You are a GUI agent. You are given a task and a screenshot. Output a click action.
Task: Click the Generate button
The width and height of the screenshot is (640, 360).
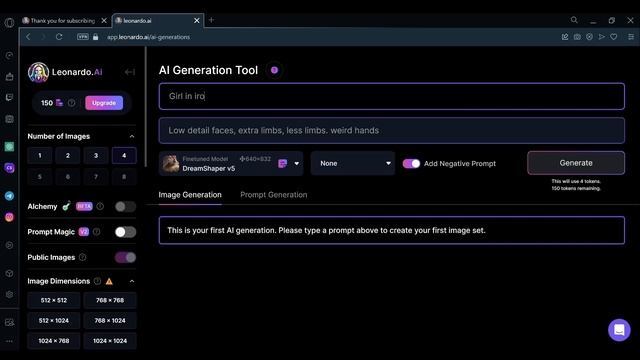(576, 163)
